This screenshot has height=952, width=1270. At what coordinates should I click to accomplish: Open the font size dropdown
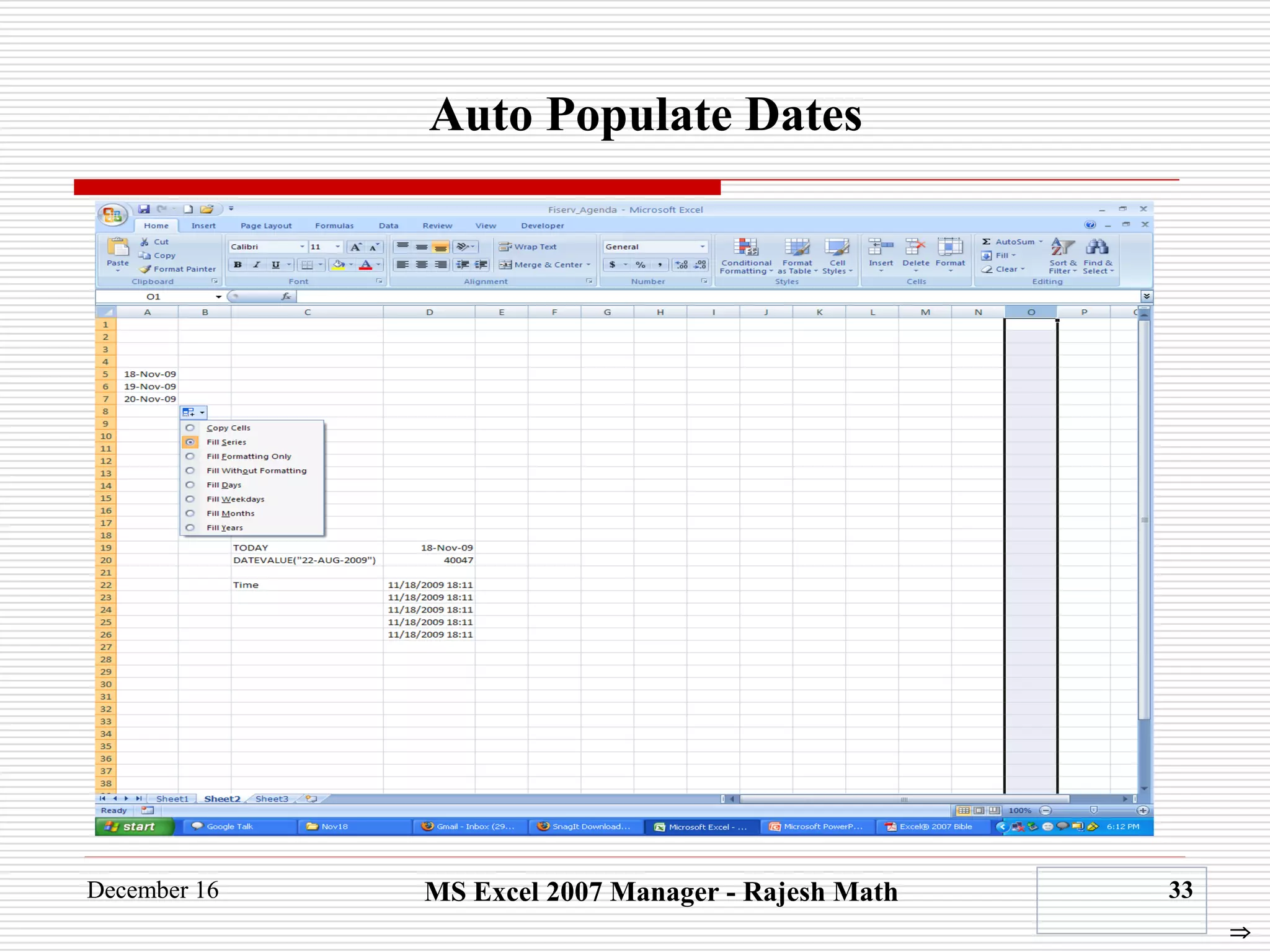[338, 247]
